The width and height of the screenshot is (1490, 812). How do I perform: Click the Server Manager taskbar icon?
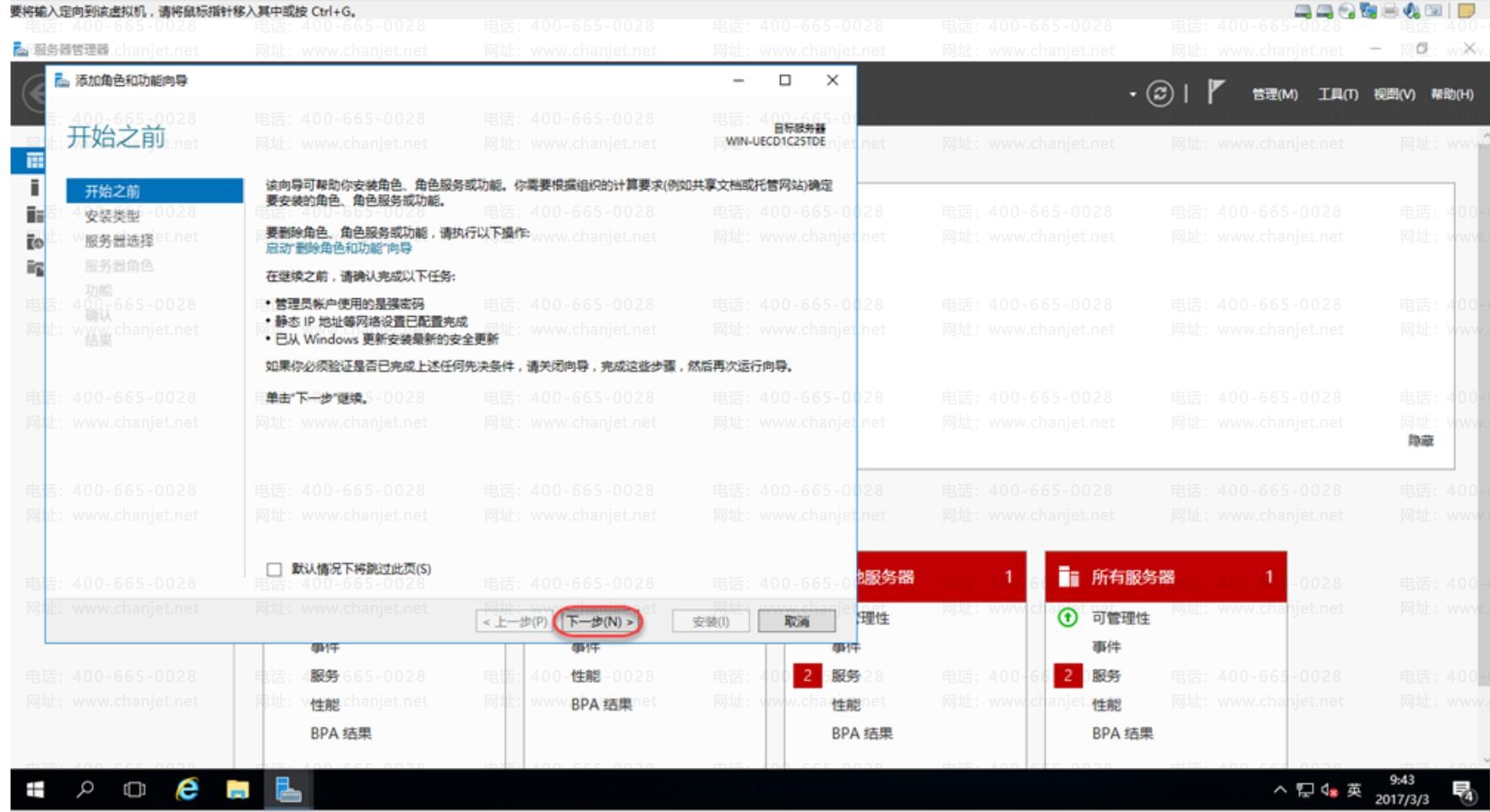[288, 790]
